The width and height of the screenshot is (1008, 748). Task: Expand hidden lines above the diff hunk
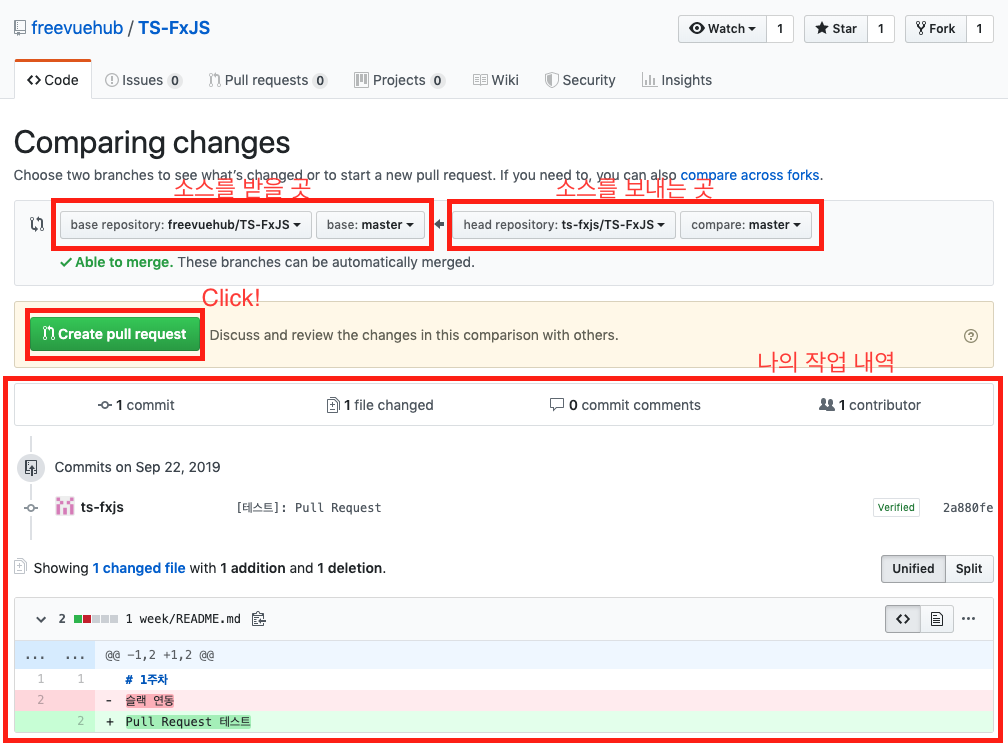(55, 655)
